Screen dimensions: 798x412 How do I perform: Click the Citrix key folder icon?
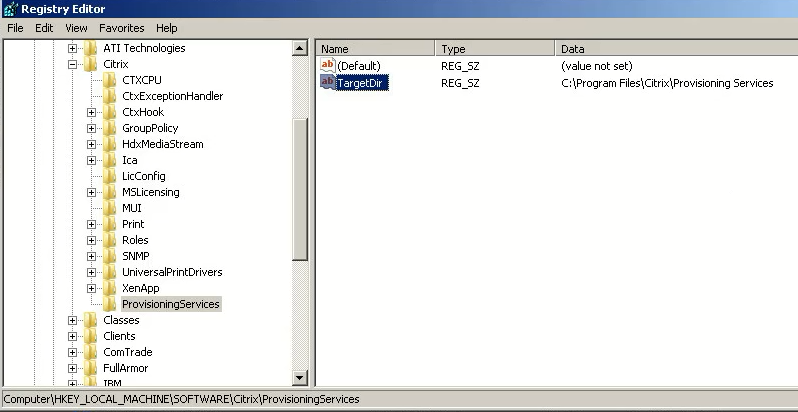click(x=92, y=64)
